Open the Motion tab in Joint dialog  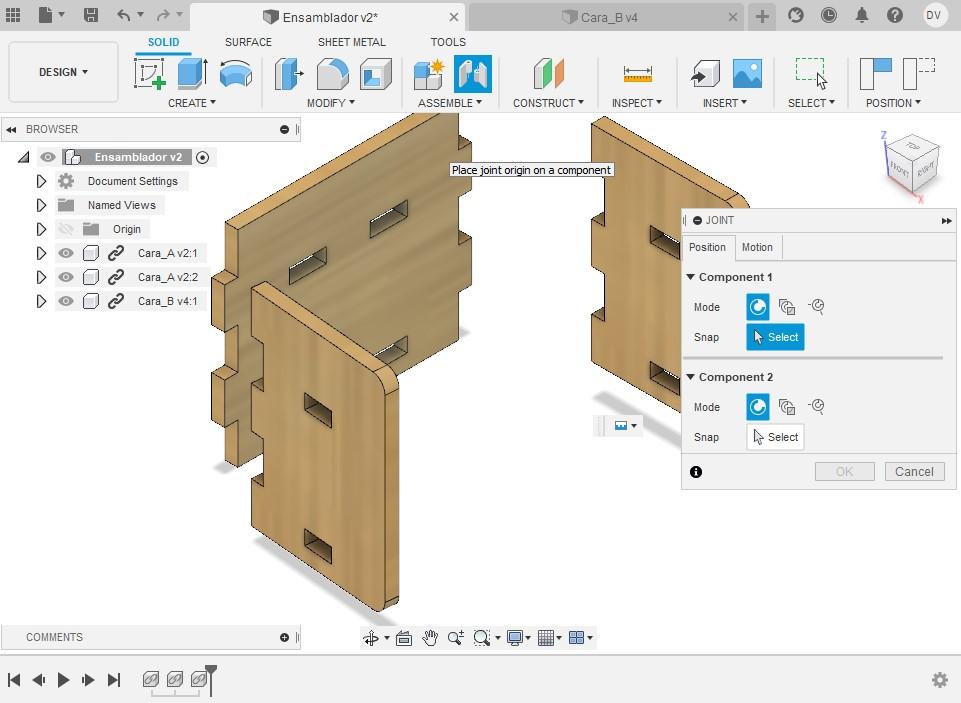tap(757, 247)
